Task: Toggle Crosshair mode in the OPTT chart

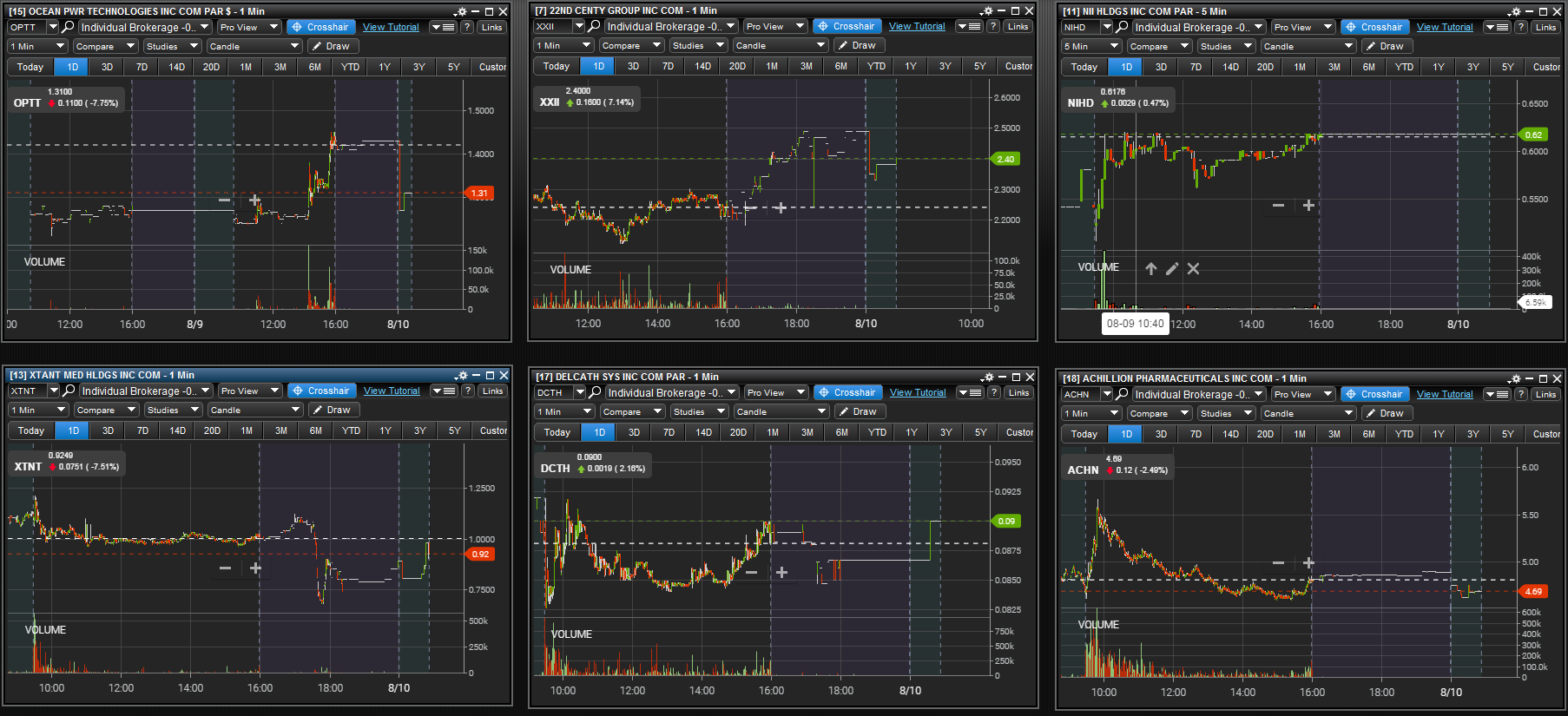Action: tap(319, 27)
